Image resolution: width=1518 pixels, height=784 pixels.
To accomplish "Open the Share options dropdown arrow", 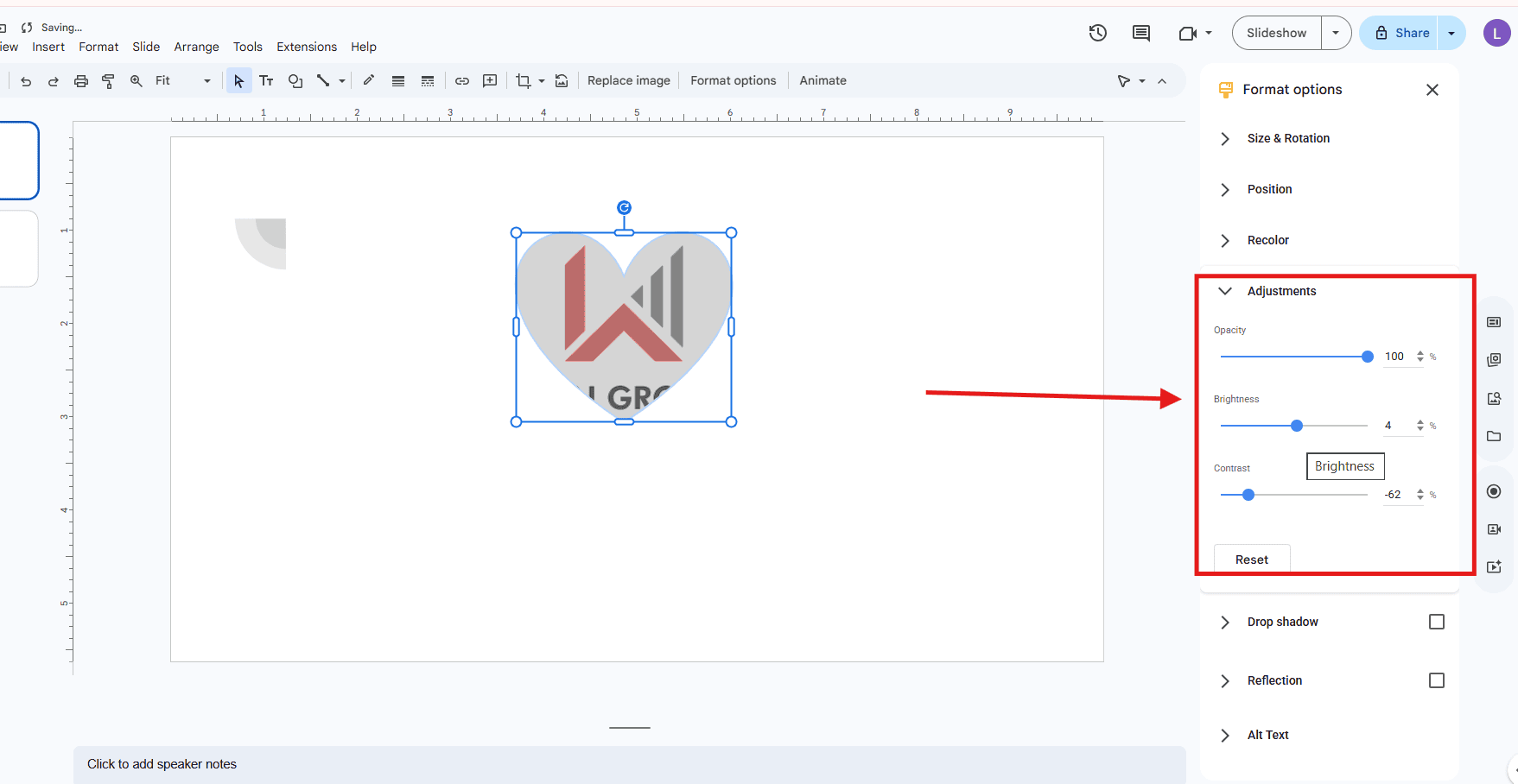I will pyautogui.click(x=1451, y=33).
